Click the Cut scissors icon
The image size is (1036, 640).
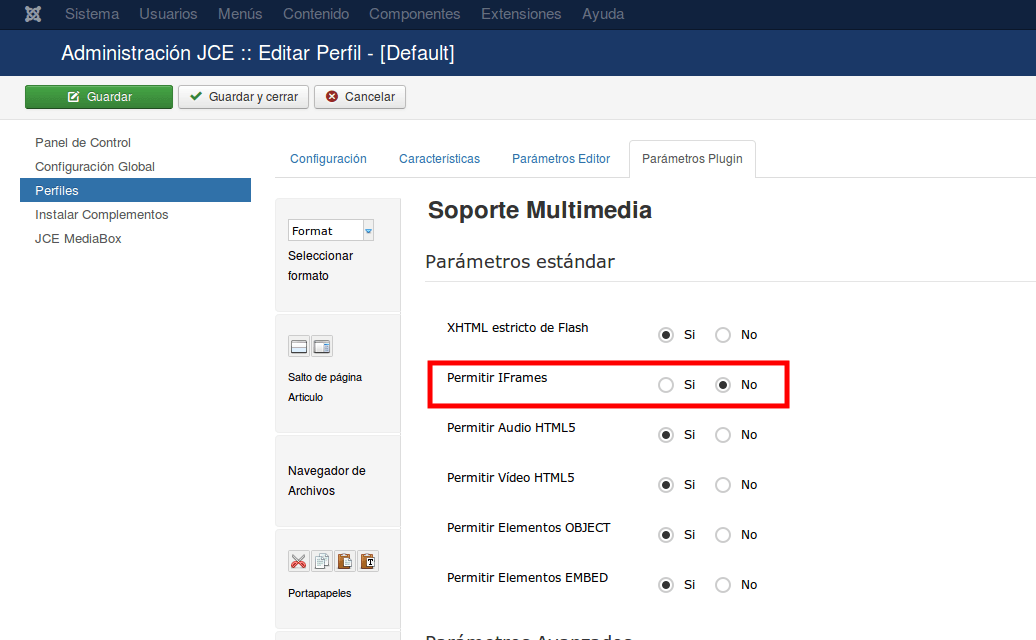299,561
